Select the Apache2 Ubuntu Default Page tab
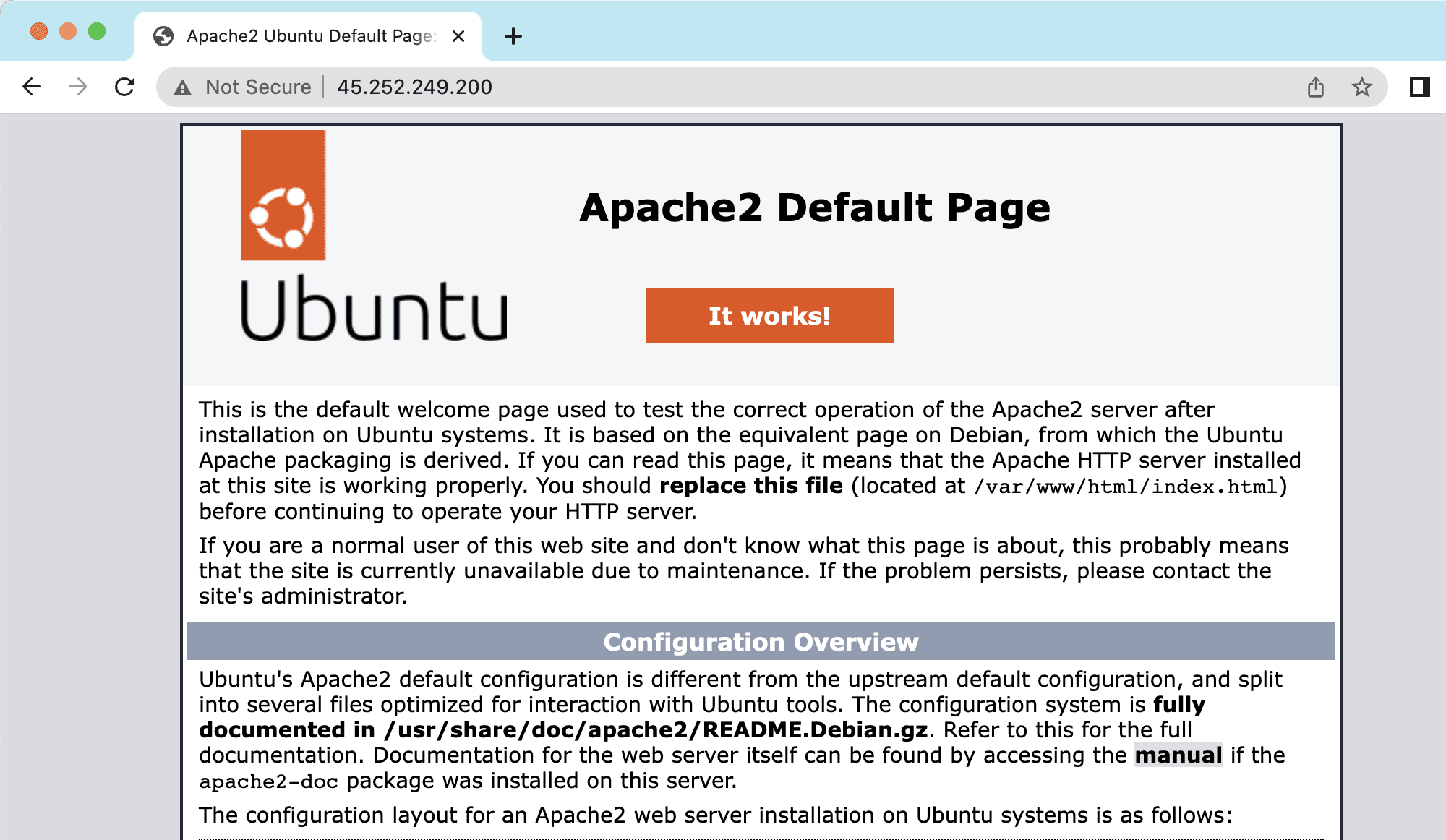The height and width of the screenshot is (840, 1446). [x=304, y=35]
